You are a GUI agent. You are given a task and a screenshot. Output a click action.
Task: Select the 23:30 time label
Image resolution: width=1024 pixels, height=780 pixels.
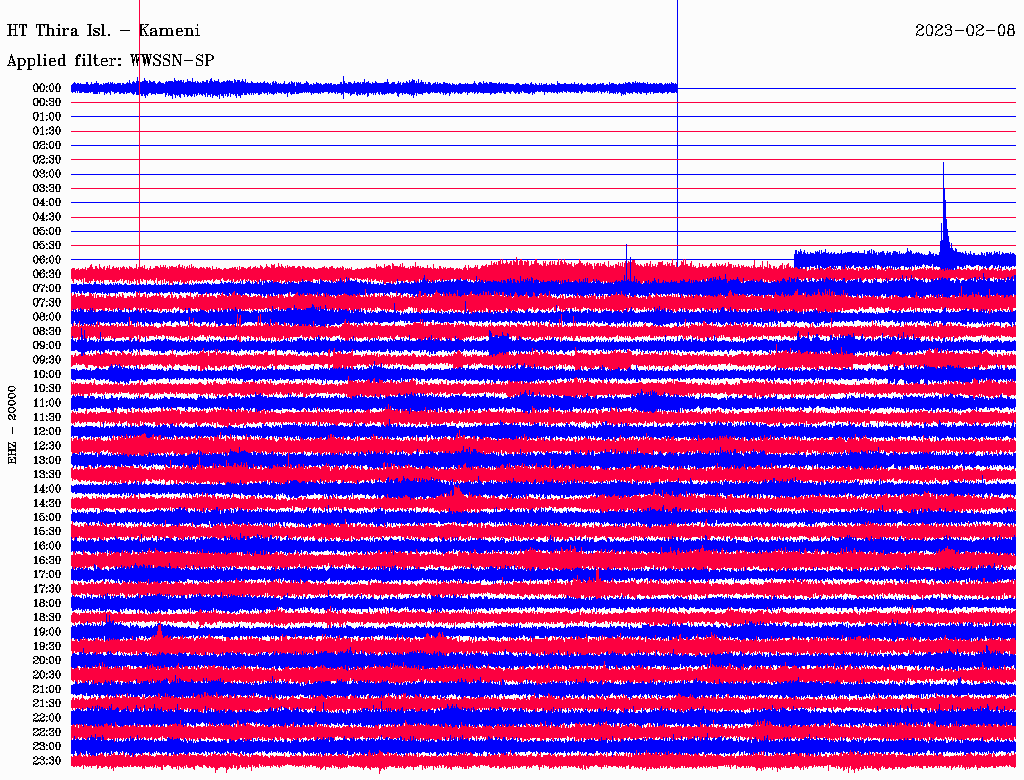click(x=47, y=761)
